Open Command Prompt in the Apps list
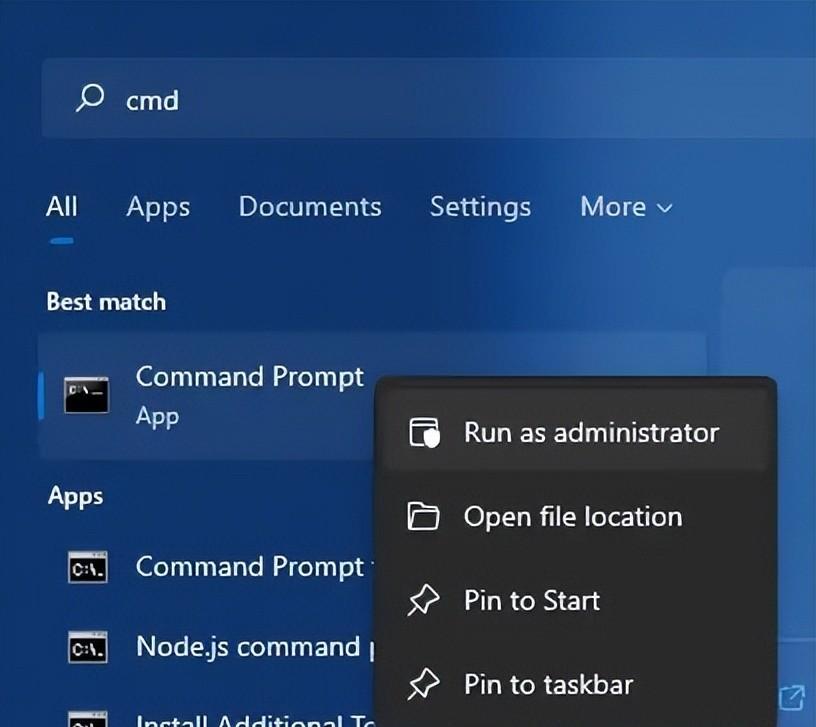 pos(207,567)
